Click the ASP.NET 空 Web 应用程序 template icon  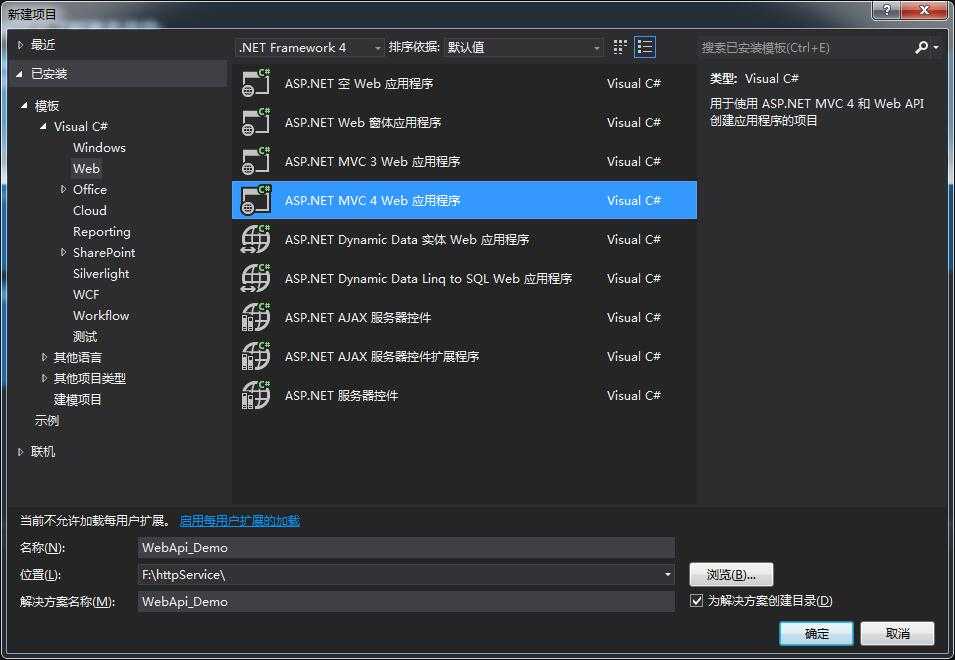(256, 83)
